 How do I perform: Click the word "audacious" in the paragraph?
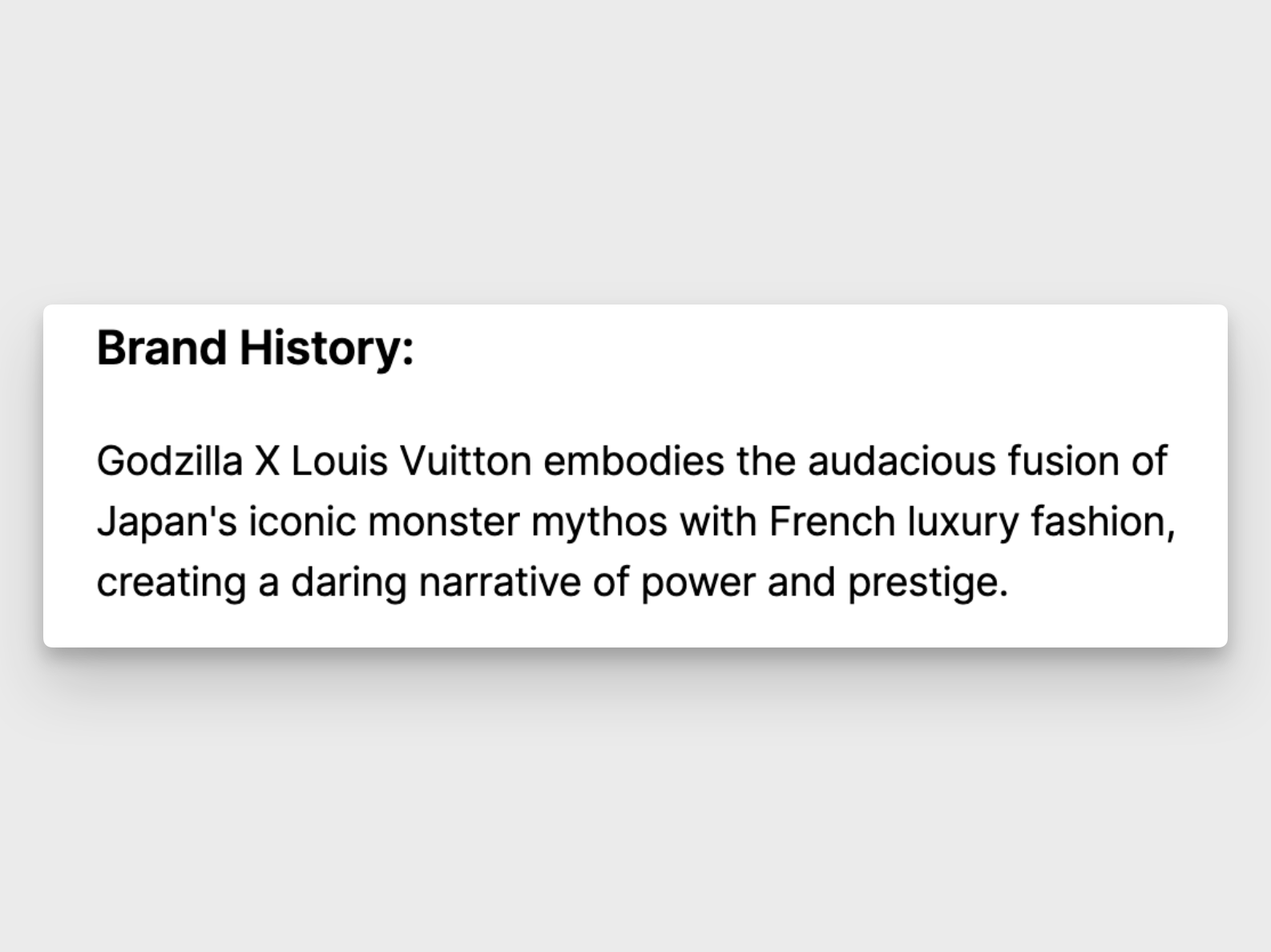click(902, 461)
